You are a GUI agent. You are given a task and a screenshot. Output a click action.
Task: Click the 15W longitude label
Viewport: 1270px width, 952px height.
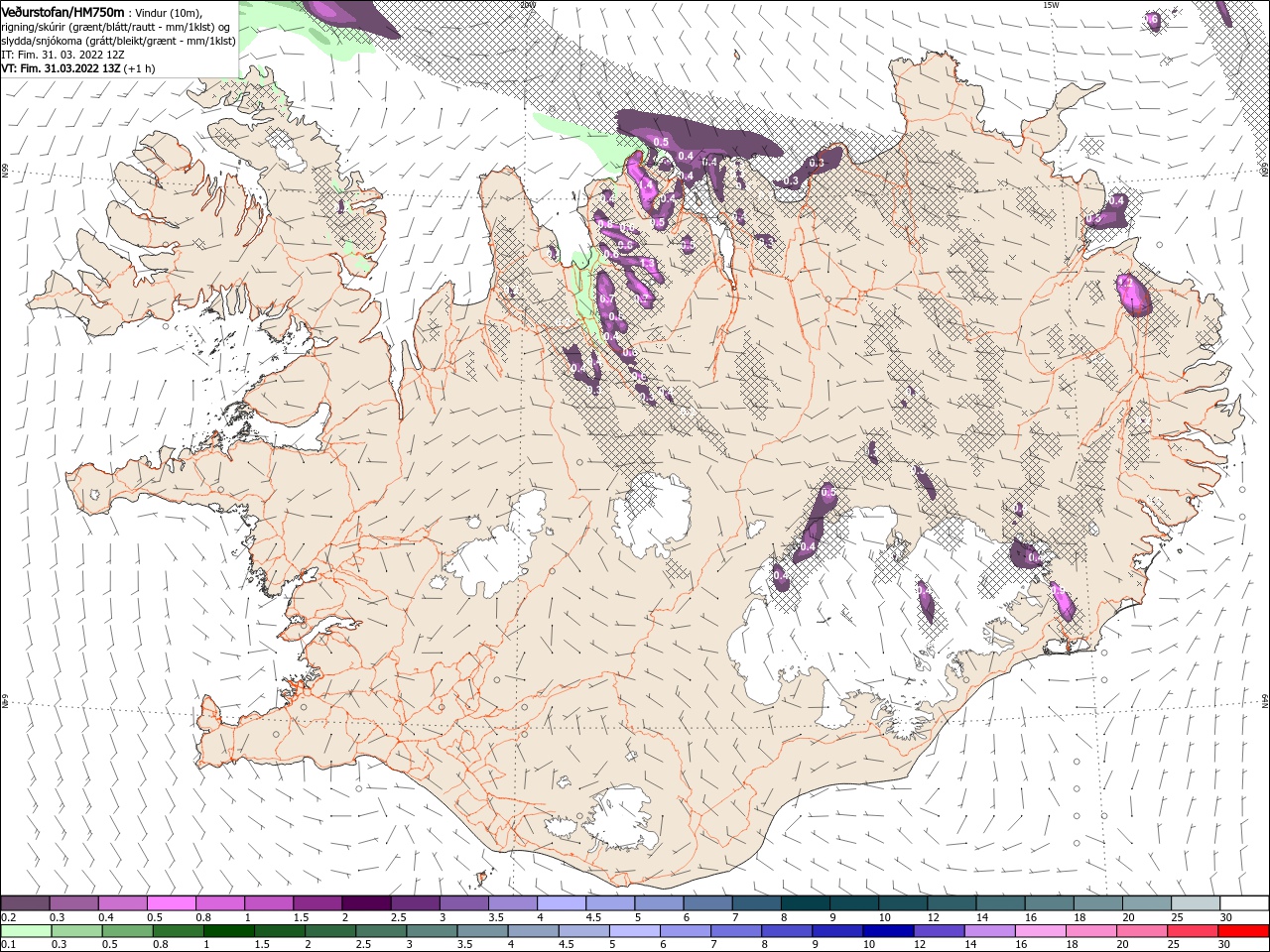1050,5
